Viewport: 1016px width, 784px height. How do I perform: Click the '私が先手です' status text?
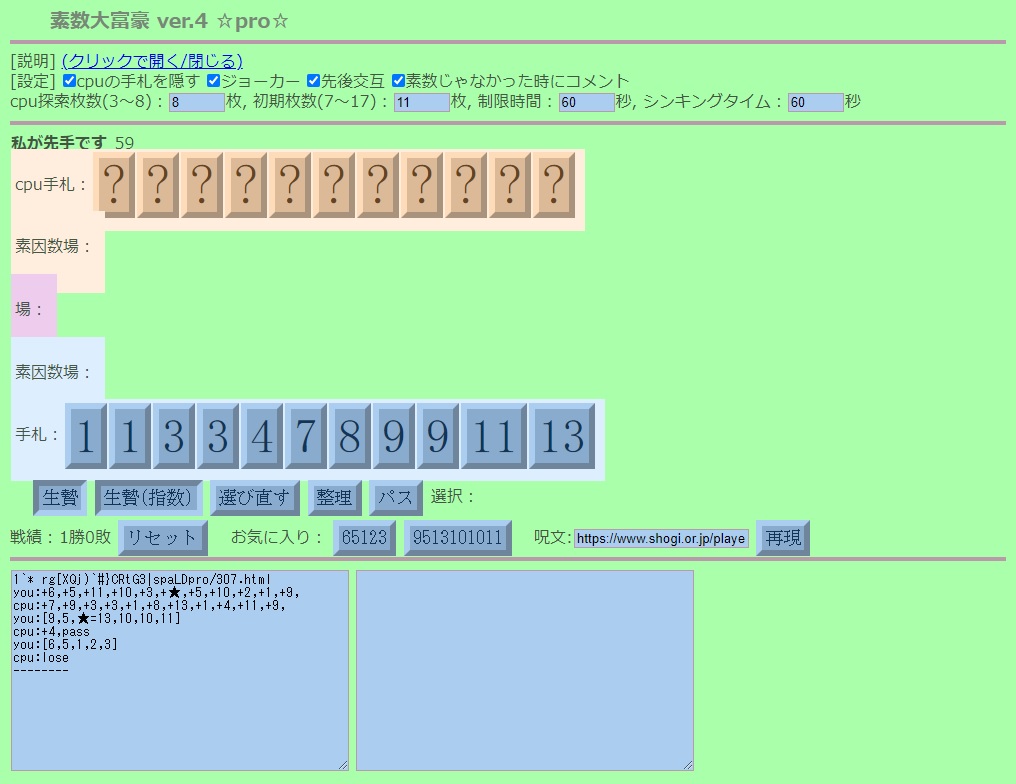tap(59, 143)
